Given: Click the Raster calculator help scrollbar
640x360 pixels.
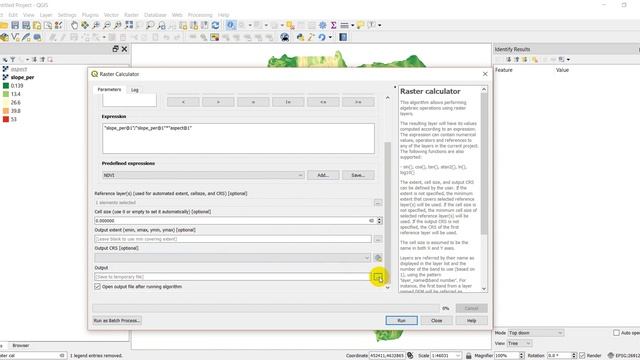Looking at the screenshot, I should tap(484, 164).
